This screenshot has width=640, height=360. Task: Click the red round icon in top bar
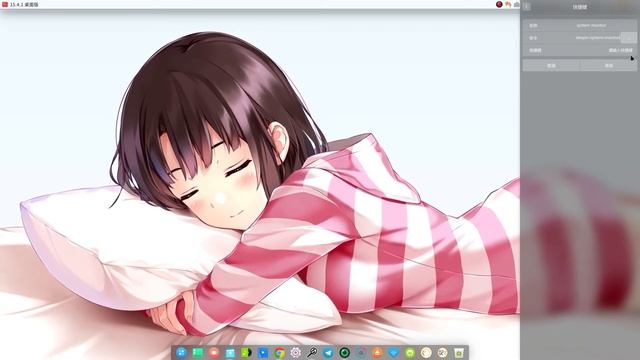[499, 4]
